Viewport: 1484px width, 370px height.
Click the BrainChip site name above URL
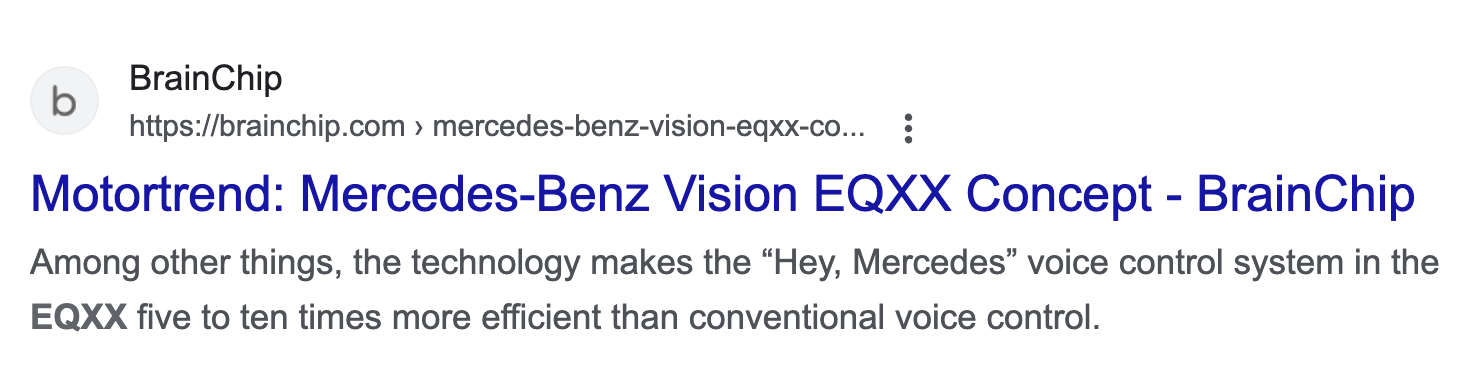point(206,79)
